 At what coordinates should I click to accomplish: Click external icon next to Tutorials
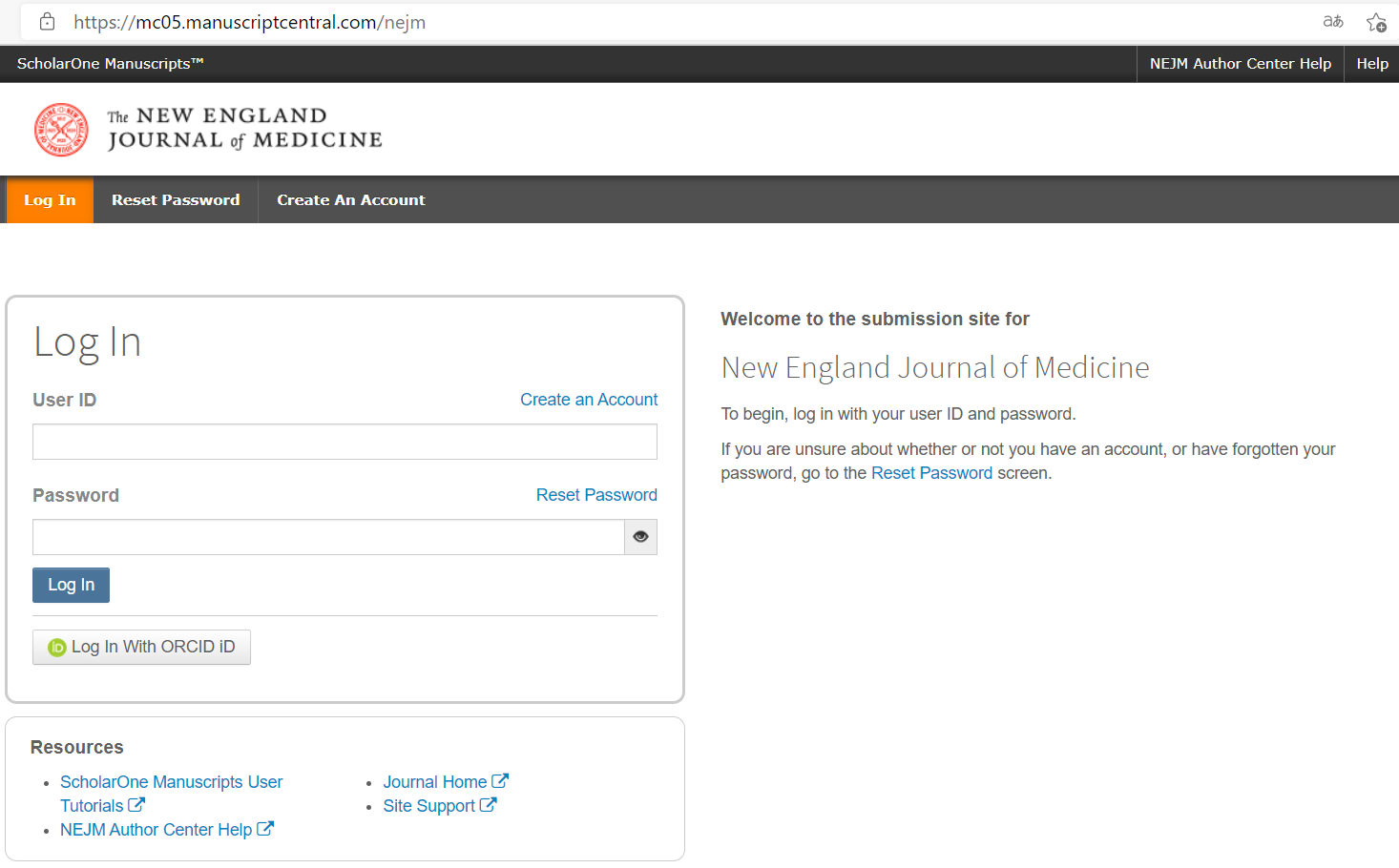136,805
